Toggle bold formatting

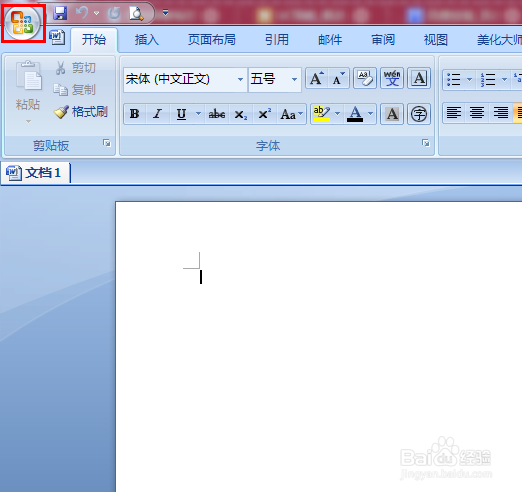[135, 114]
